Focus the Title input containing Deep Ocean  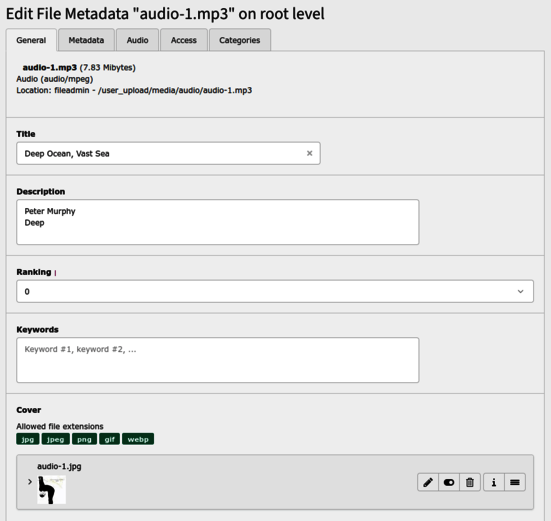[168, 153]
